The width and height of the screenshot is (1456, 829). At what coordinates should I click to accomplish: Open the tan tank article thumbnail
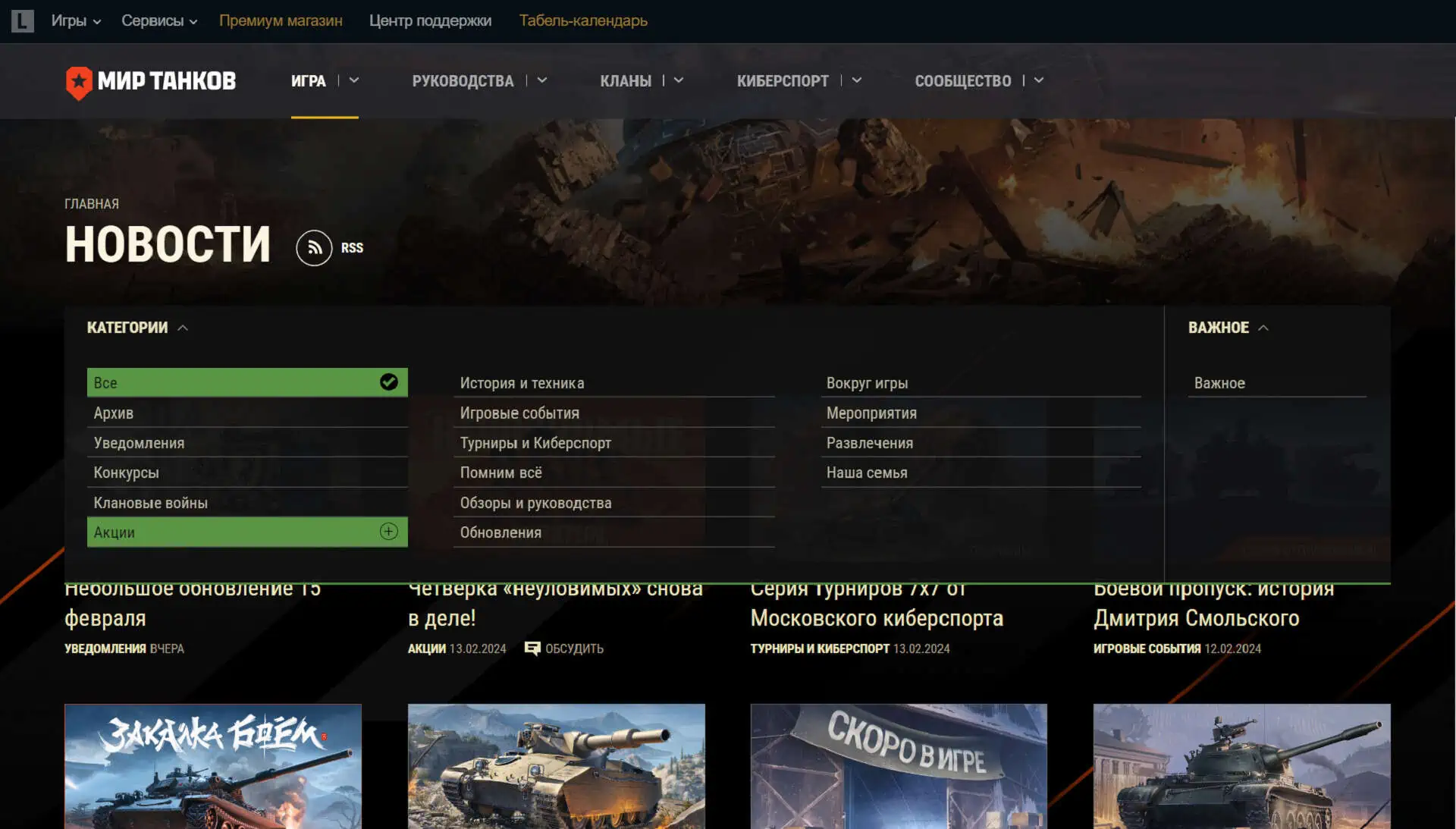point(557,766)
